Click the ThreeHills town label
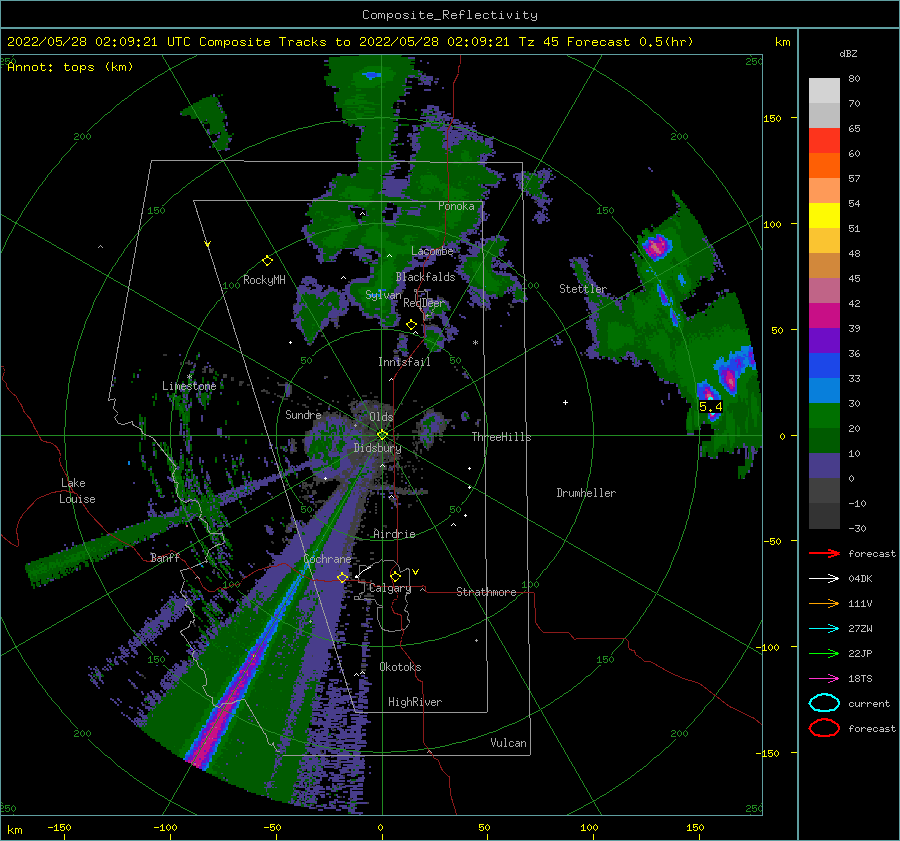Image resolution: width=900 pixels, height=841 pixels. click(501, 437)
